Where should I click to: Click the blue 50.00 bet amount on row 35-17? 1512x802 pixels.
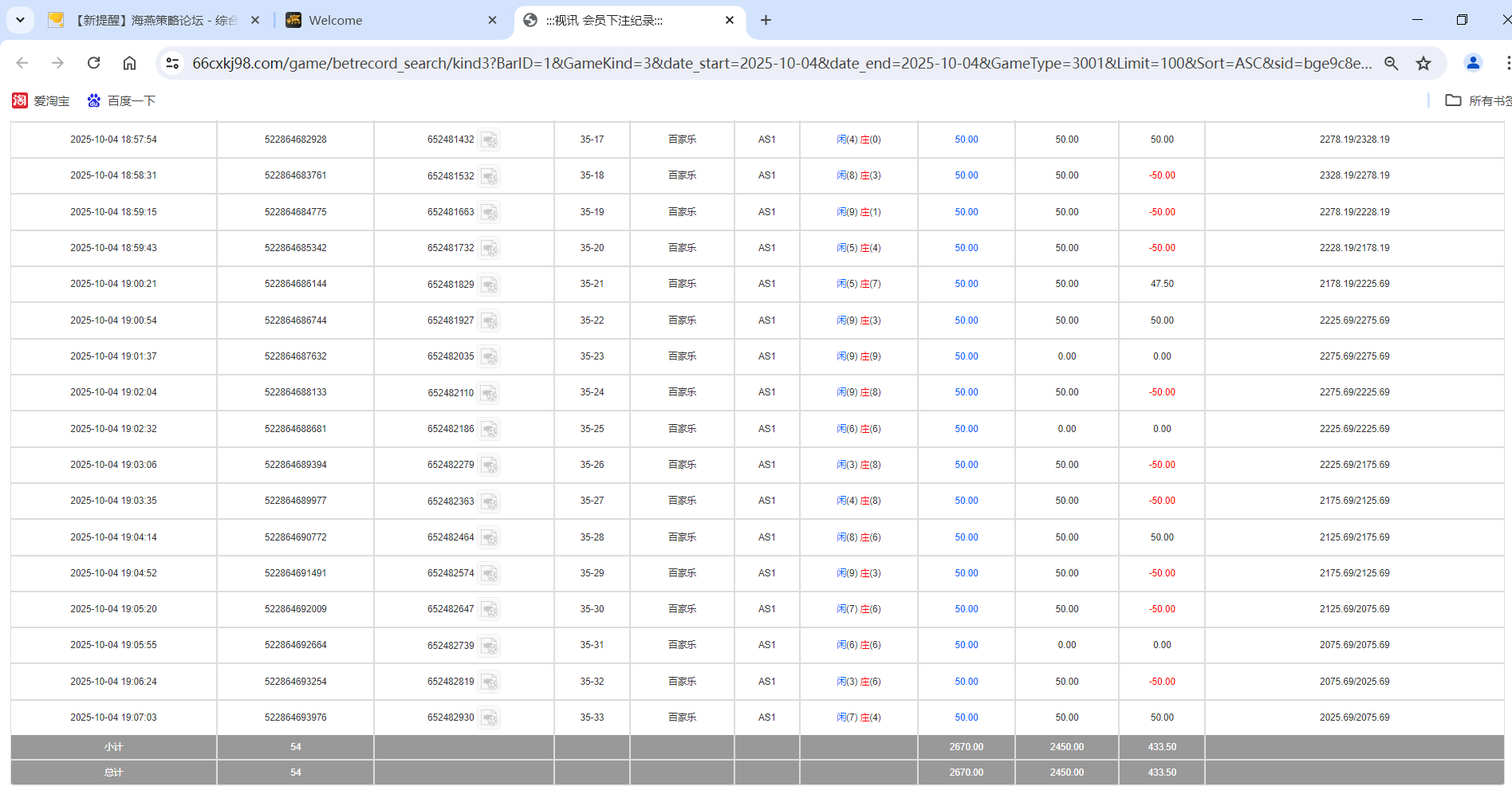point(966,139)
